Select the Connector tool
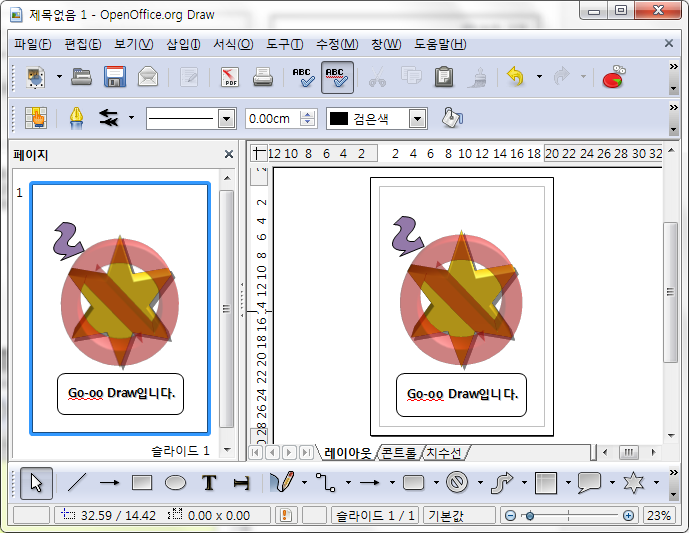 pyautogui.click(x=326, y=482)
